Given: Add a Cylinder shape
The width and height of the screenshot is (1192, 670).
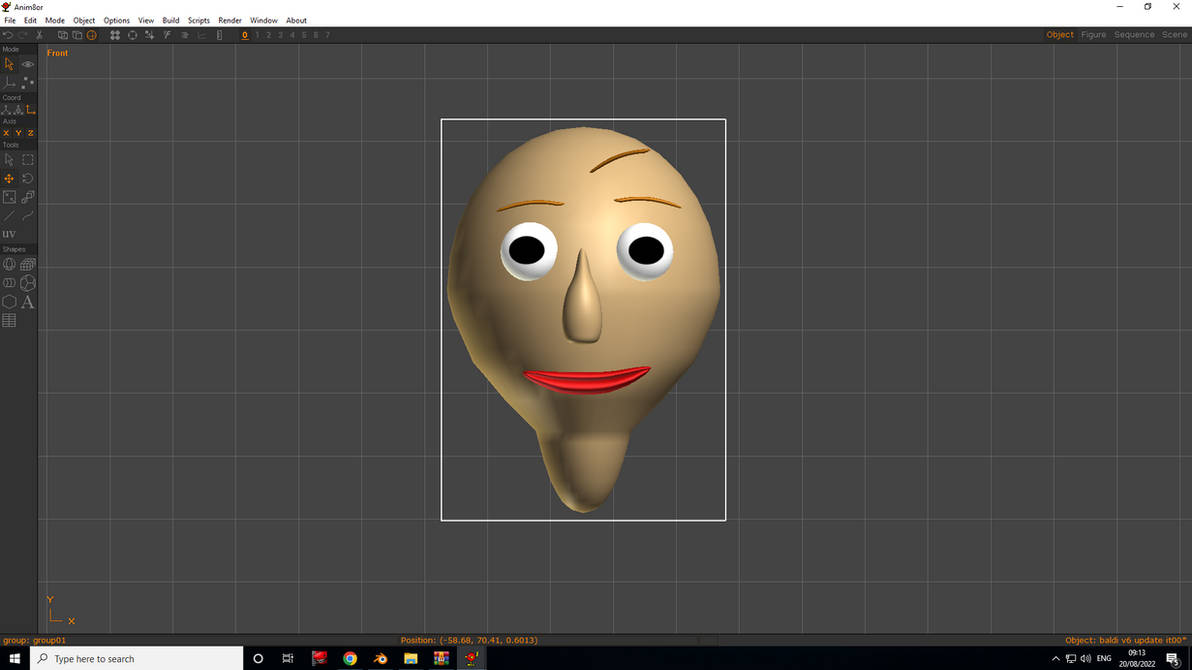Looking at the screenshot, I should 9,283.
